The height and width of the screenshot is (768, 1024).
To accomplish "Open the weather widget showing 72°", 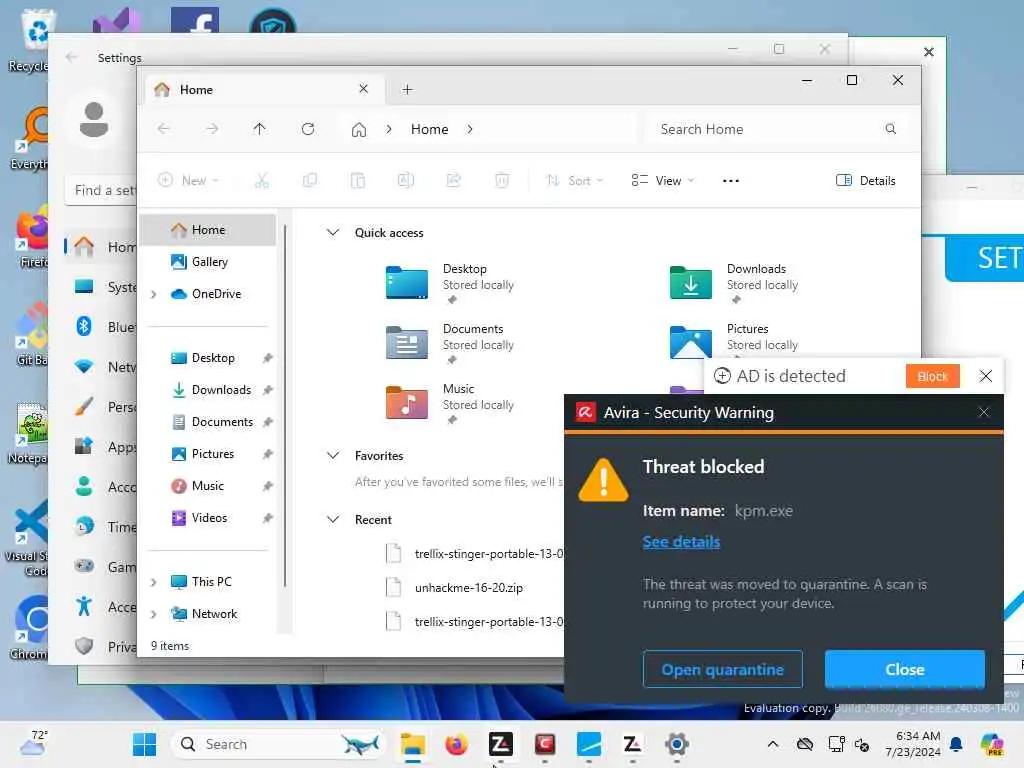I will point(33,744).
